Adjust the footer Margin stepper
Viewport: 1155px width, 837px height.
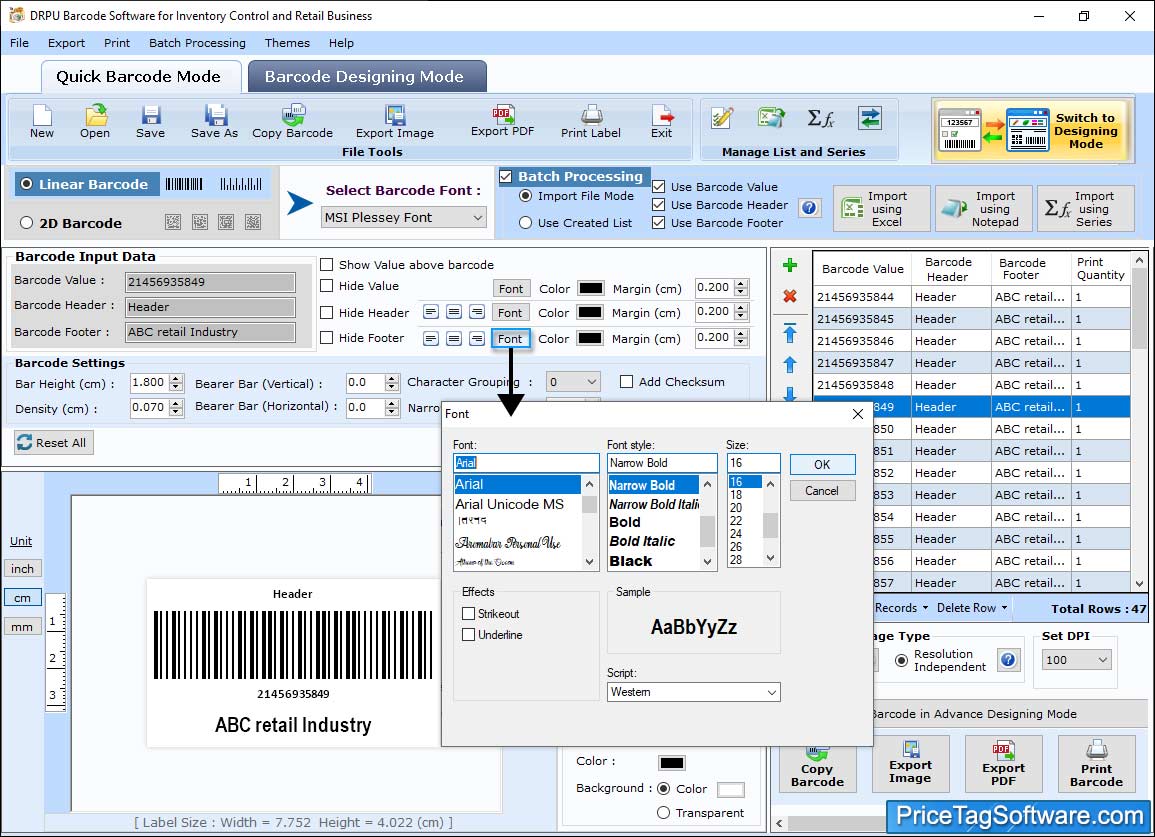742,338
